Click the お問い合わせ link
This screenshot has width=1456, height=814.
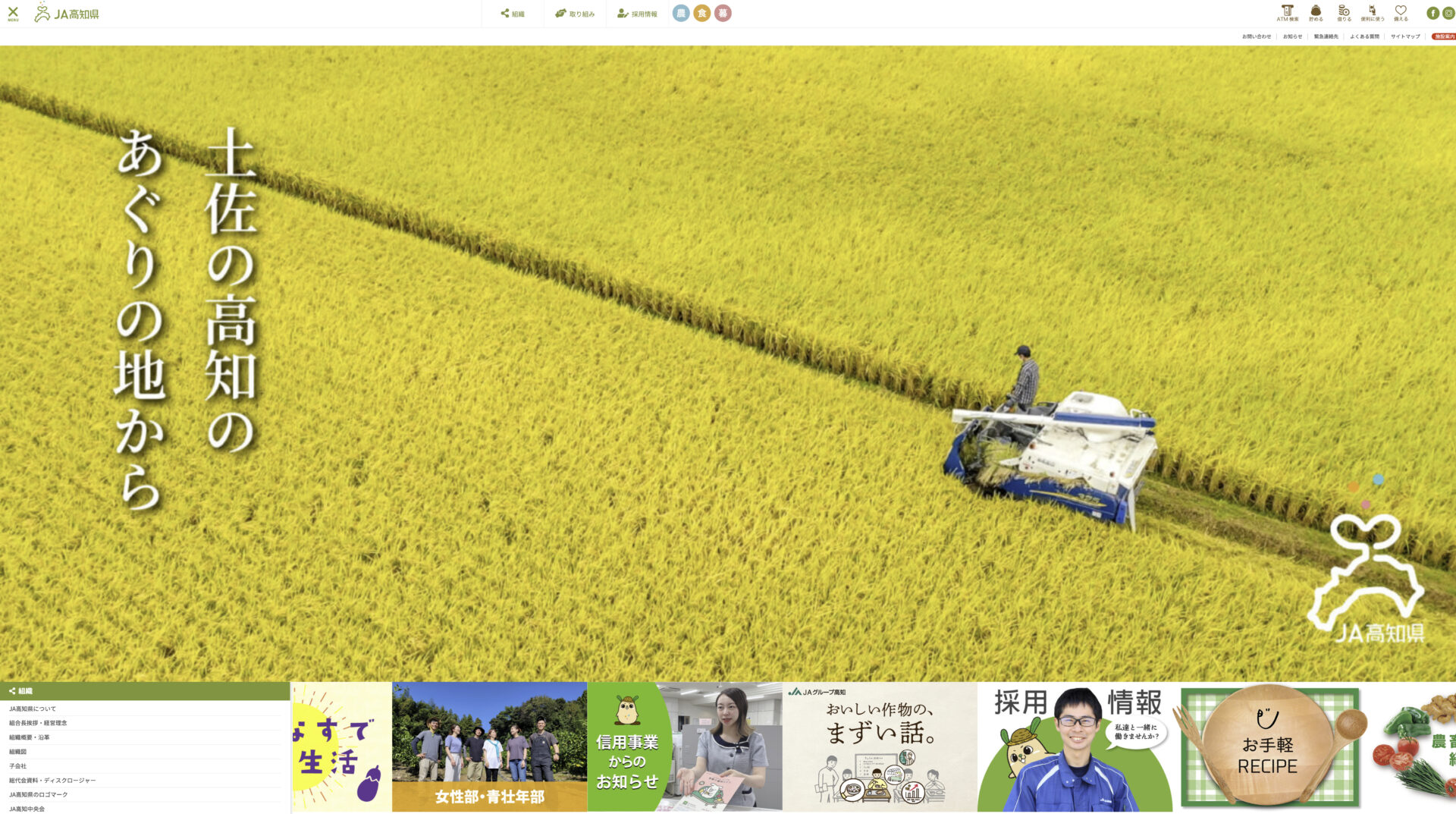pyautogui.click(x=1256, y=36)
